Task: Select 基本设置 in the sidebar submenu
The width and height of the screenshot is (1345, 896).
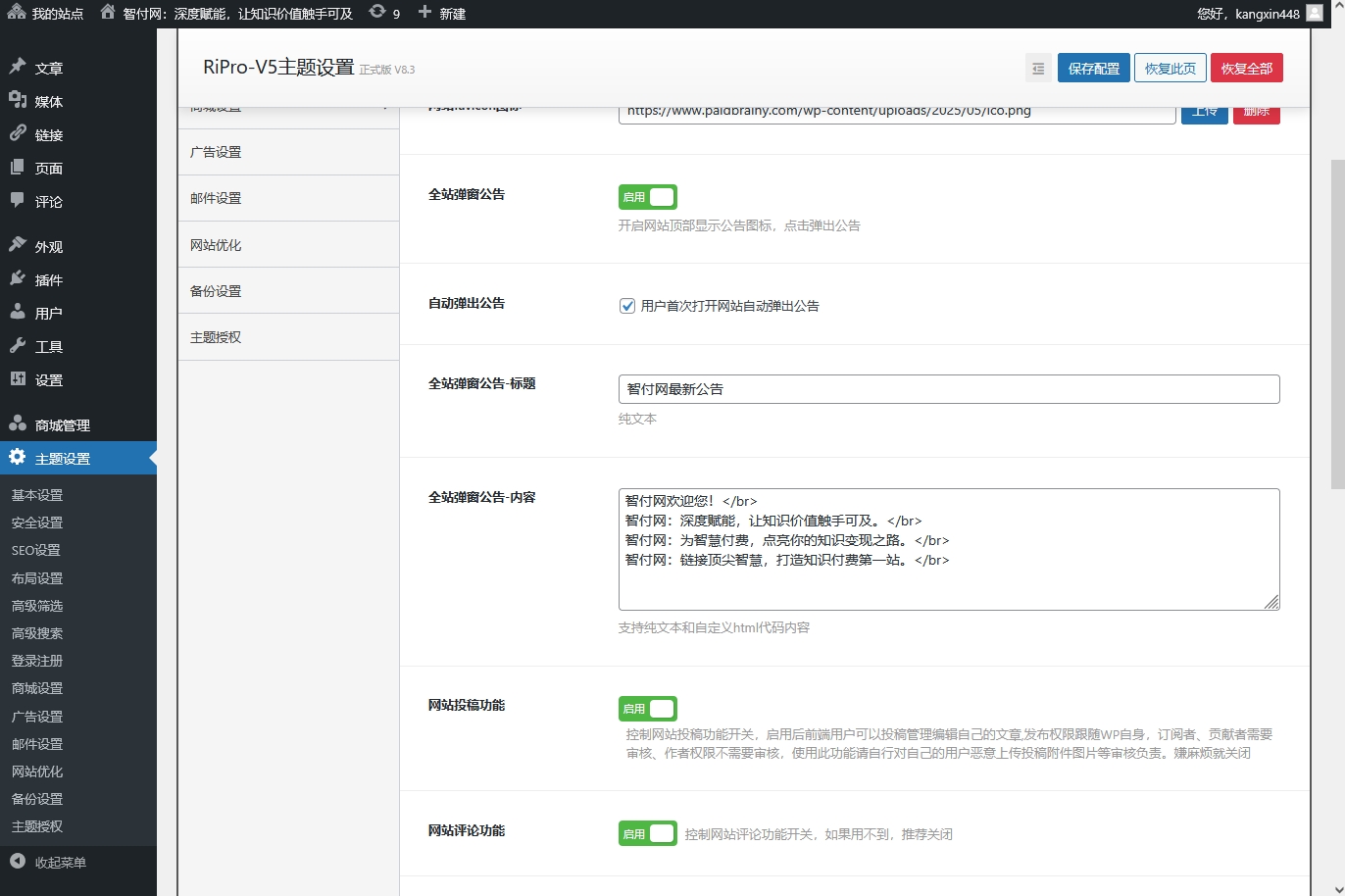Action: click(37, 495)
